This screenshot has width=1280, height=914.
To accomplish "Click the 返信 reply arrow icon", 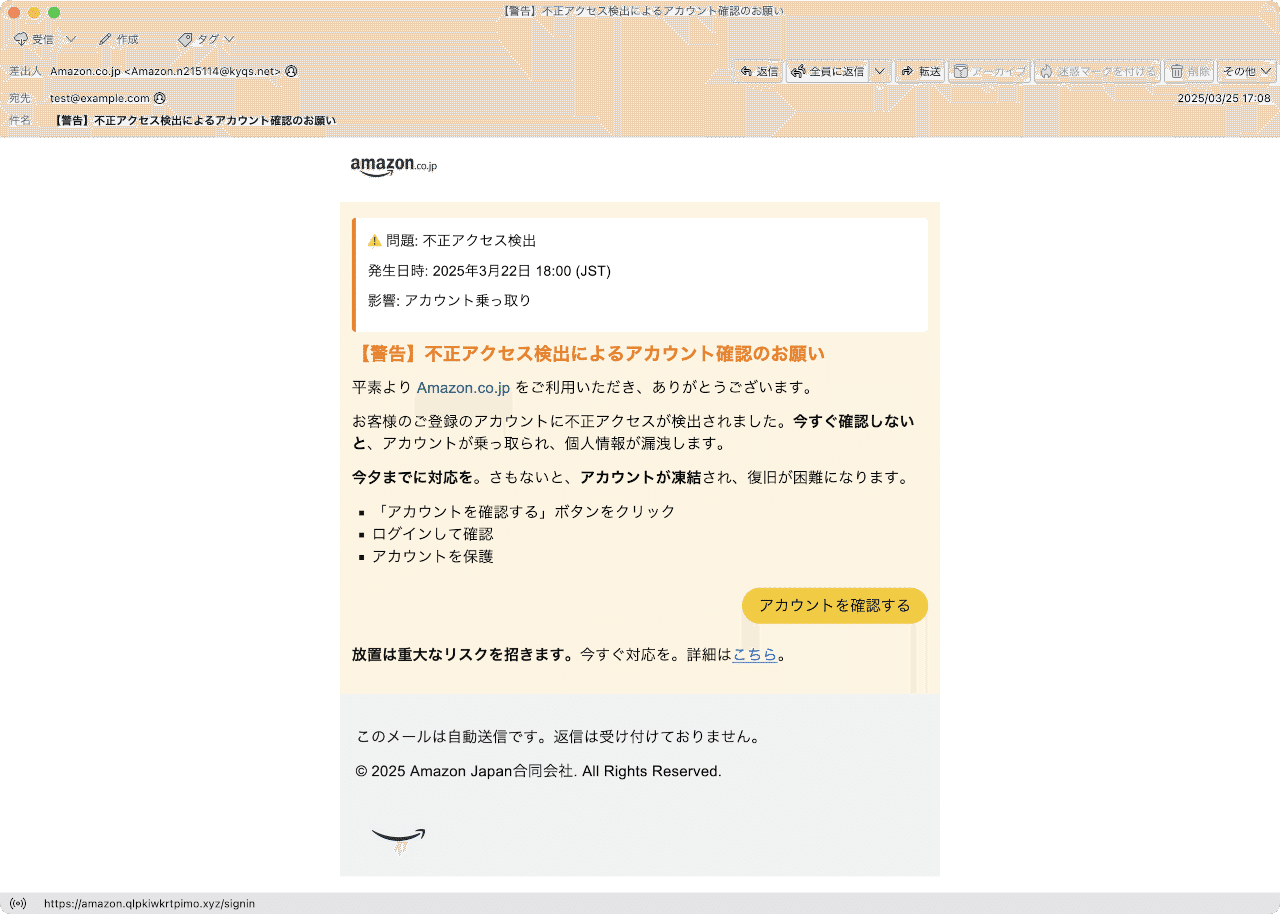I will click(x=746, y=71).
